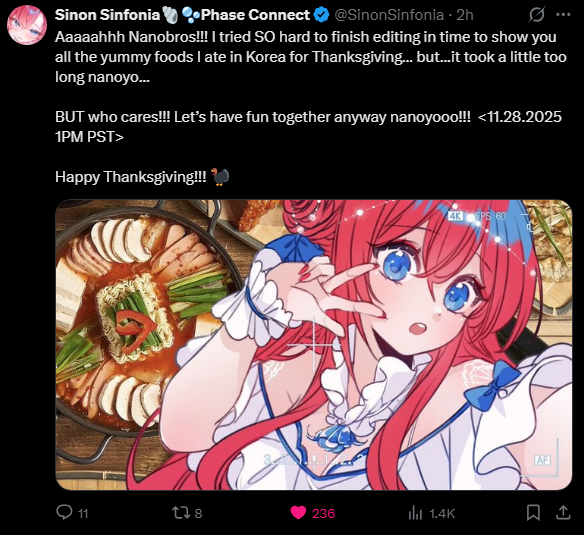This screenshot has width=584, height=535.
Task: Click the reply count 11
Action: click(83, 514)
